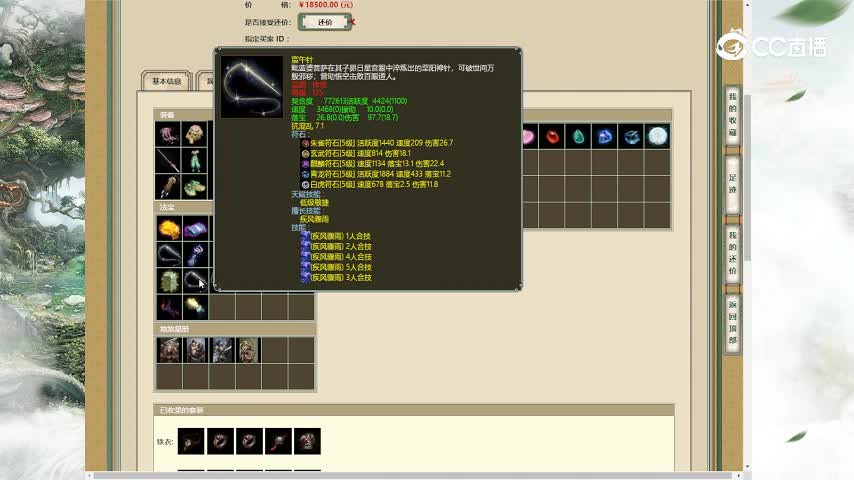This screenshot has height=480, width=854.
Task: Click the pink tassel equipment icon
Action: click(x=169, y=135)
